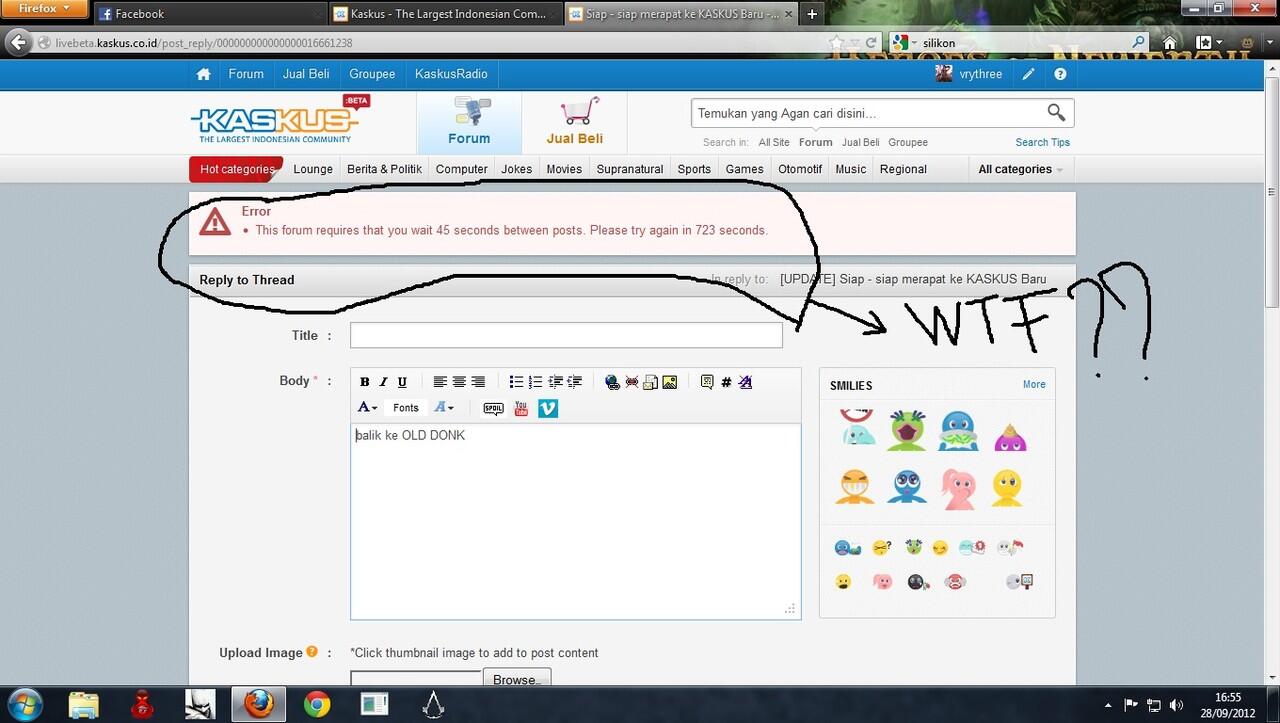This screenshot has width=1280, height=723.
Task: Toggle bold formatting in the editor
Action: pos(365,382)
